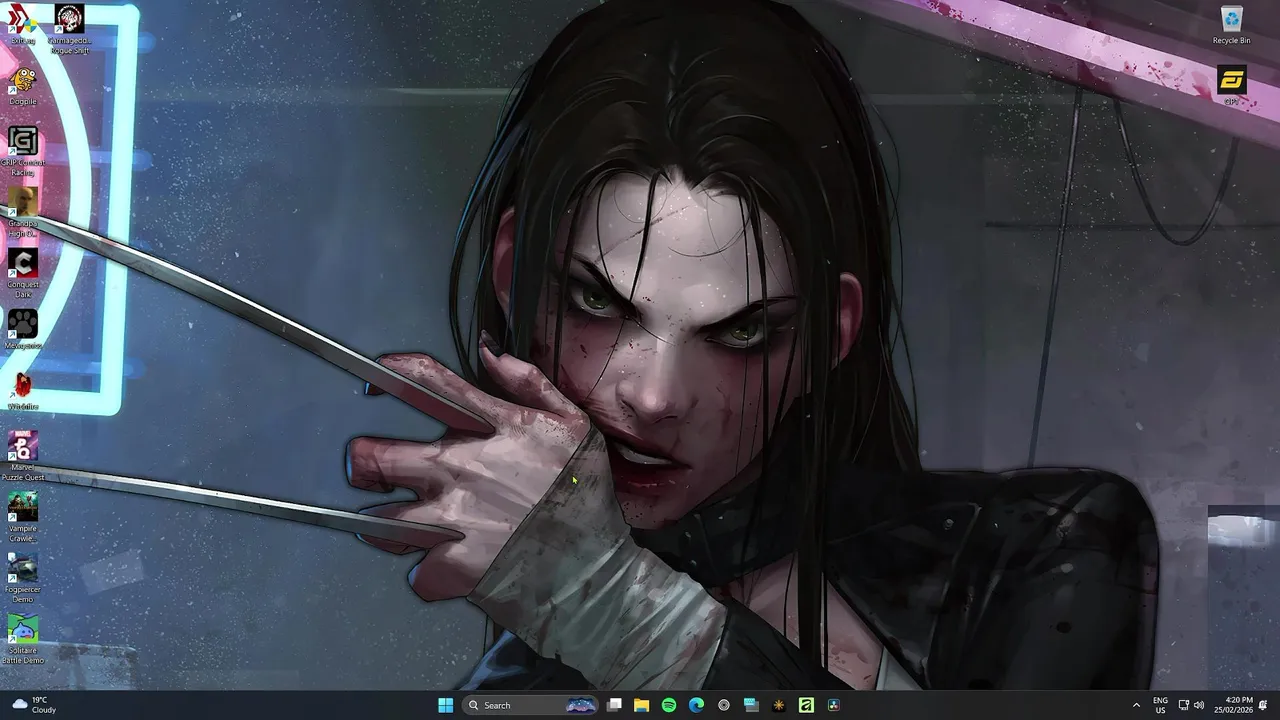Open the clock showing 4:20 PM
1280x720 pixels.
[1232, 705]
